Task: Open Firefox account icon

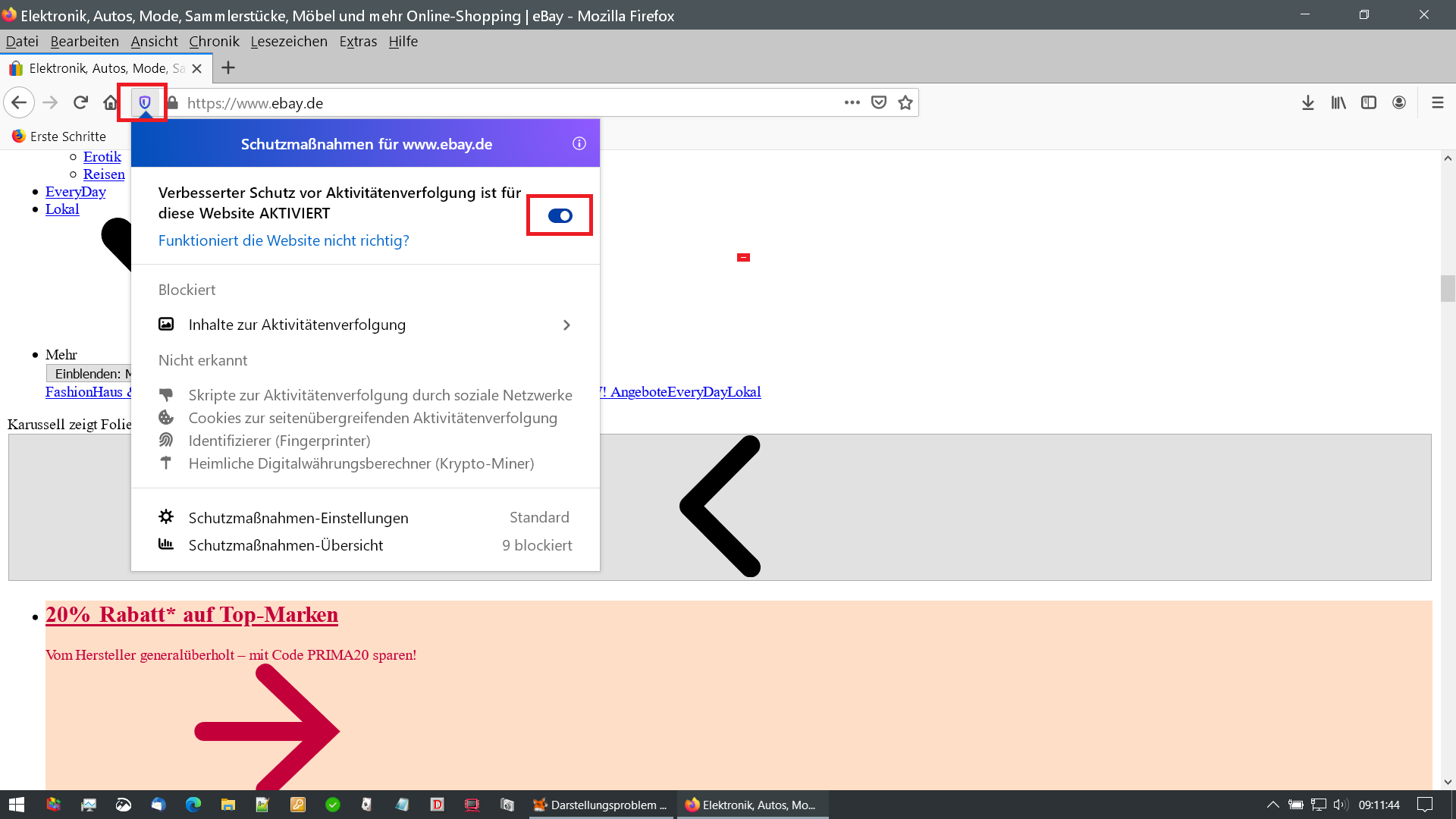Action: tap(1399, 102)
